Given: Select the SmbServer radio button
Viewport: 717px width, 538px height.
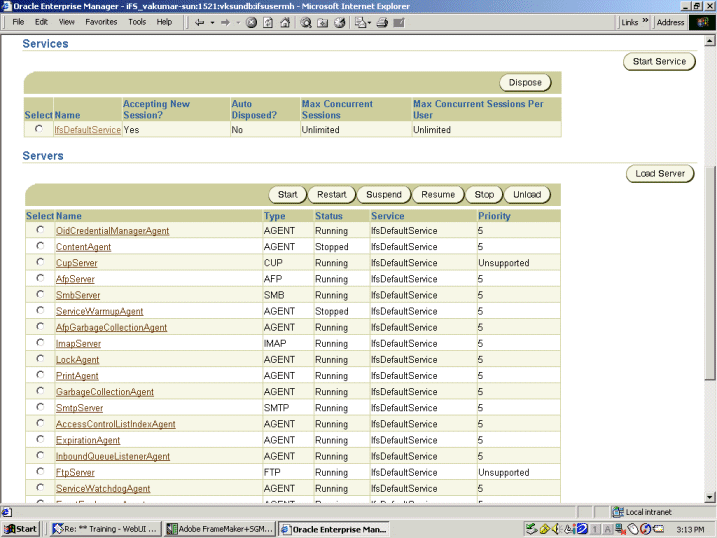Looking at the screenshot, I should 40,294.
